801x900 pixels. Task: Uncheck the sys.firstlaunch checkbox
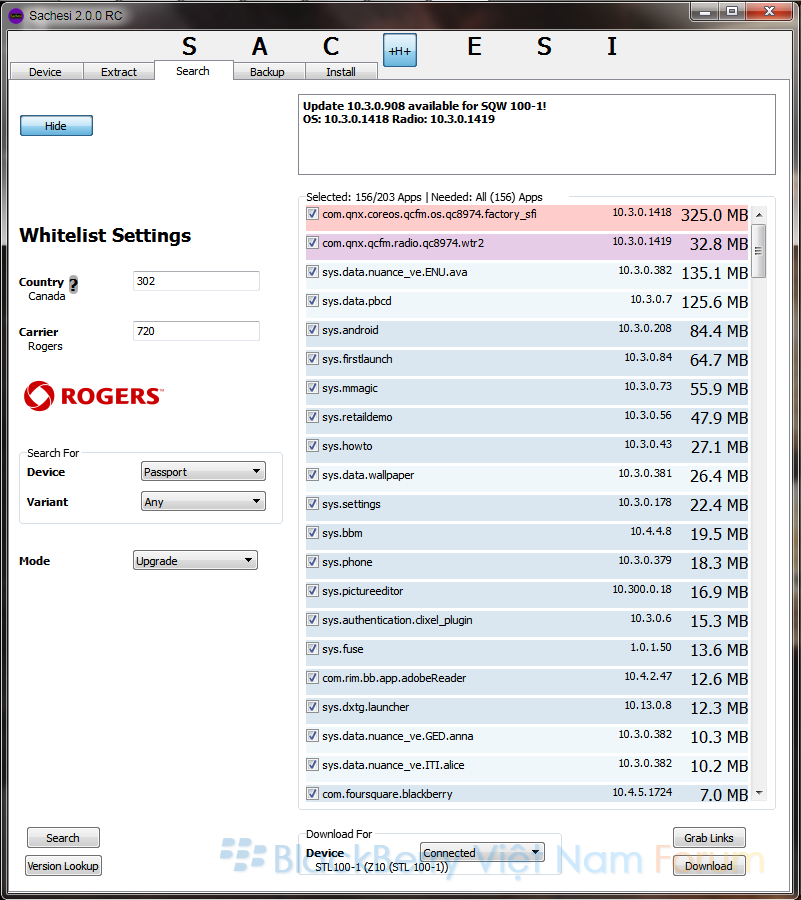click(312, 359)
